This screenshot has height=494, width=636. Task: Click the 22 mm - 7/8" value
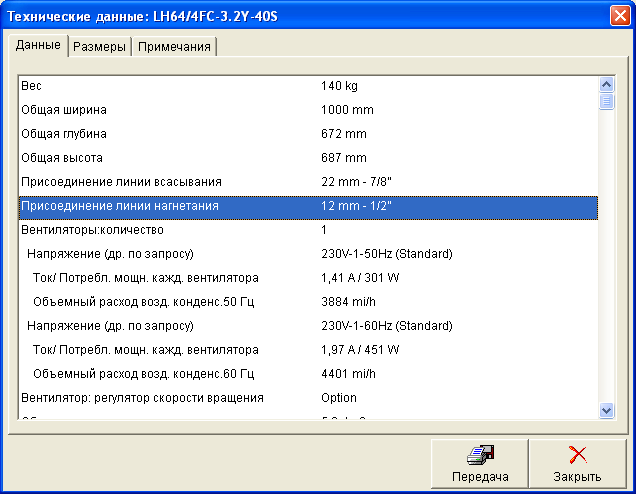tap(356, 182)
